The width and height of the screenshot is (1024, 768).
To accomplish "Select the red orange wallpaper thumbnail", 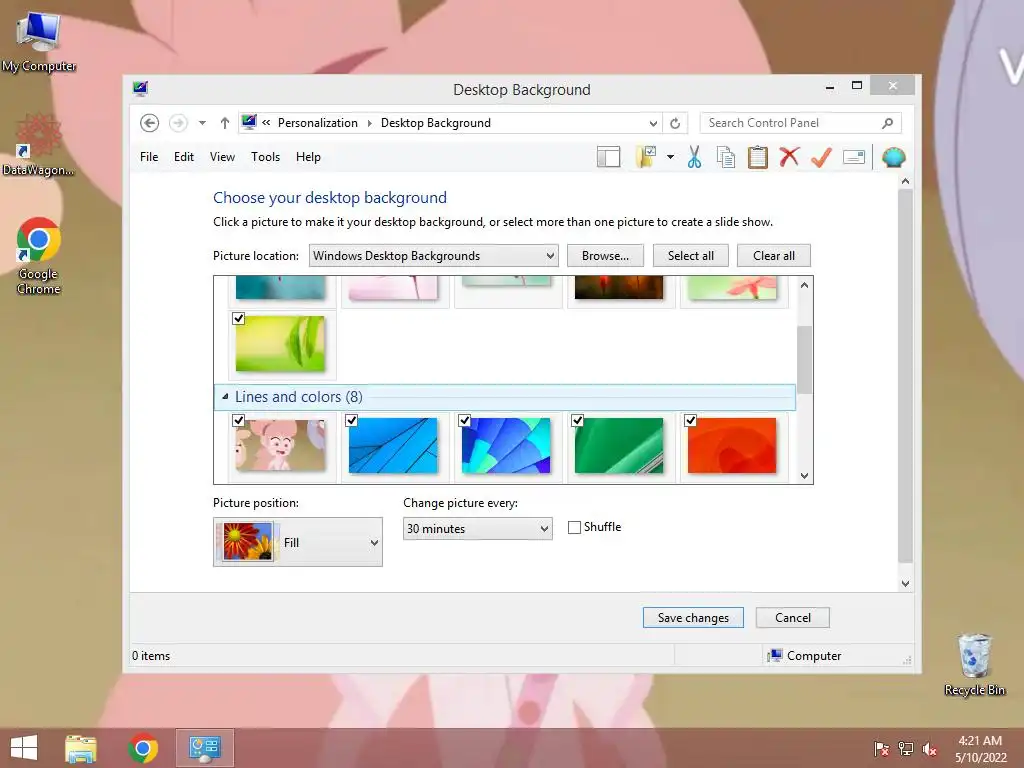I will tap(732, 445).
